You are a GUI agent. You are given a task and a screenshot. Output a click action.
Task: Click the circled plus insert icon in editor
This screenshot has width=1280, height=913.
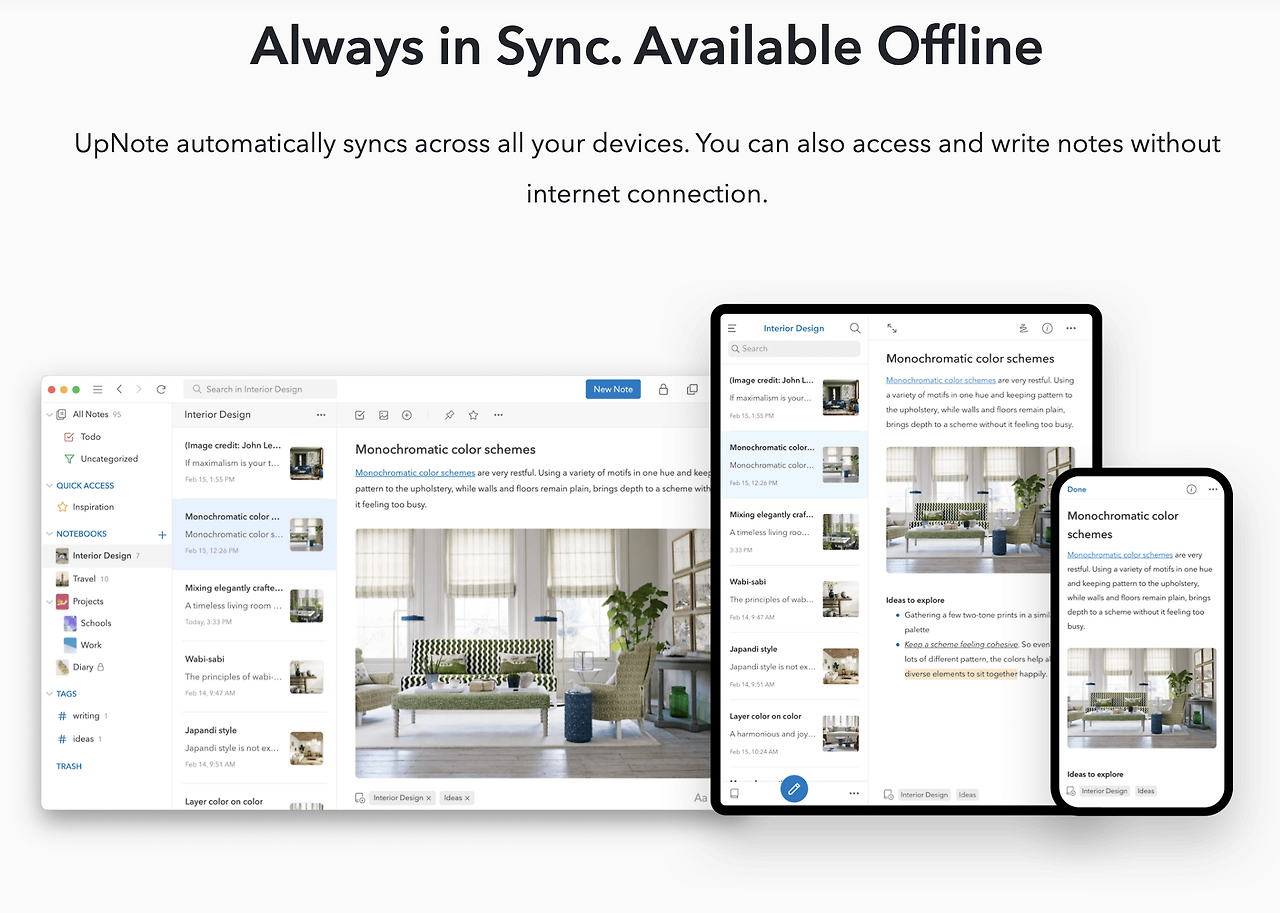pyautogui.click(x=407, y=415)
